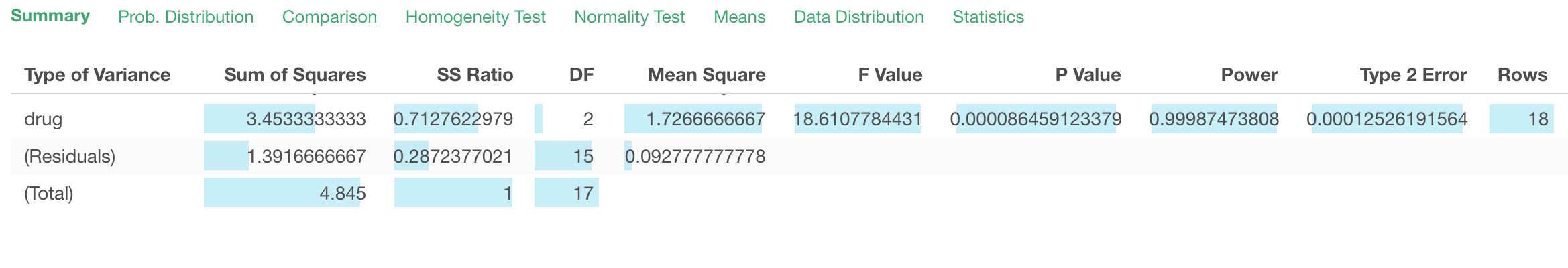1568x268 pixels.
Task: Open the Statistics tab
Action: 988,17
